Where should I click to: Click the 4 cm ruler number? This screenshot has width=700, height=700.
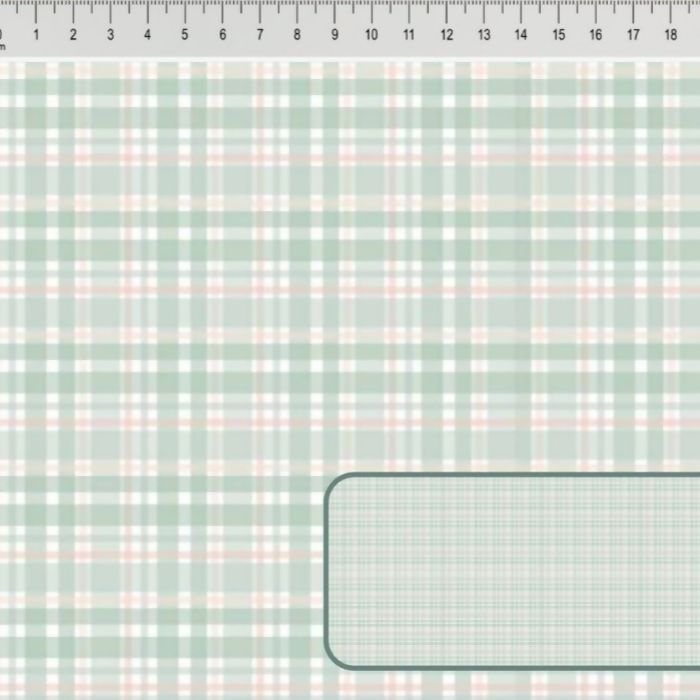[x=148, y=35]
